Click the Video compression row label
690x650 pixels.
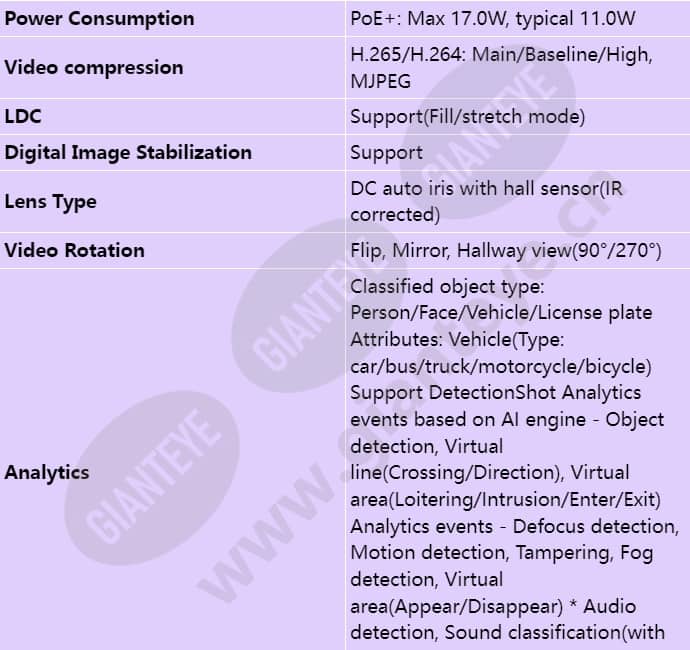94,68
